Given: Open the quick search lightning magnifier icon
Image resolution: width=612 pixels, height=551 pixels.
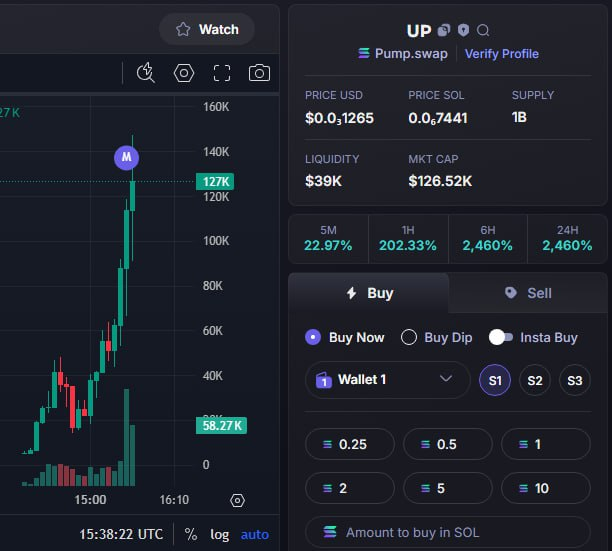Looking at the screenshot, I should click(146, 73).
